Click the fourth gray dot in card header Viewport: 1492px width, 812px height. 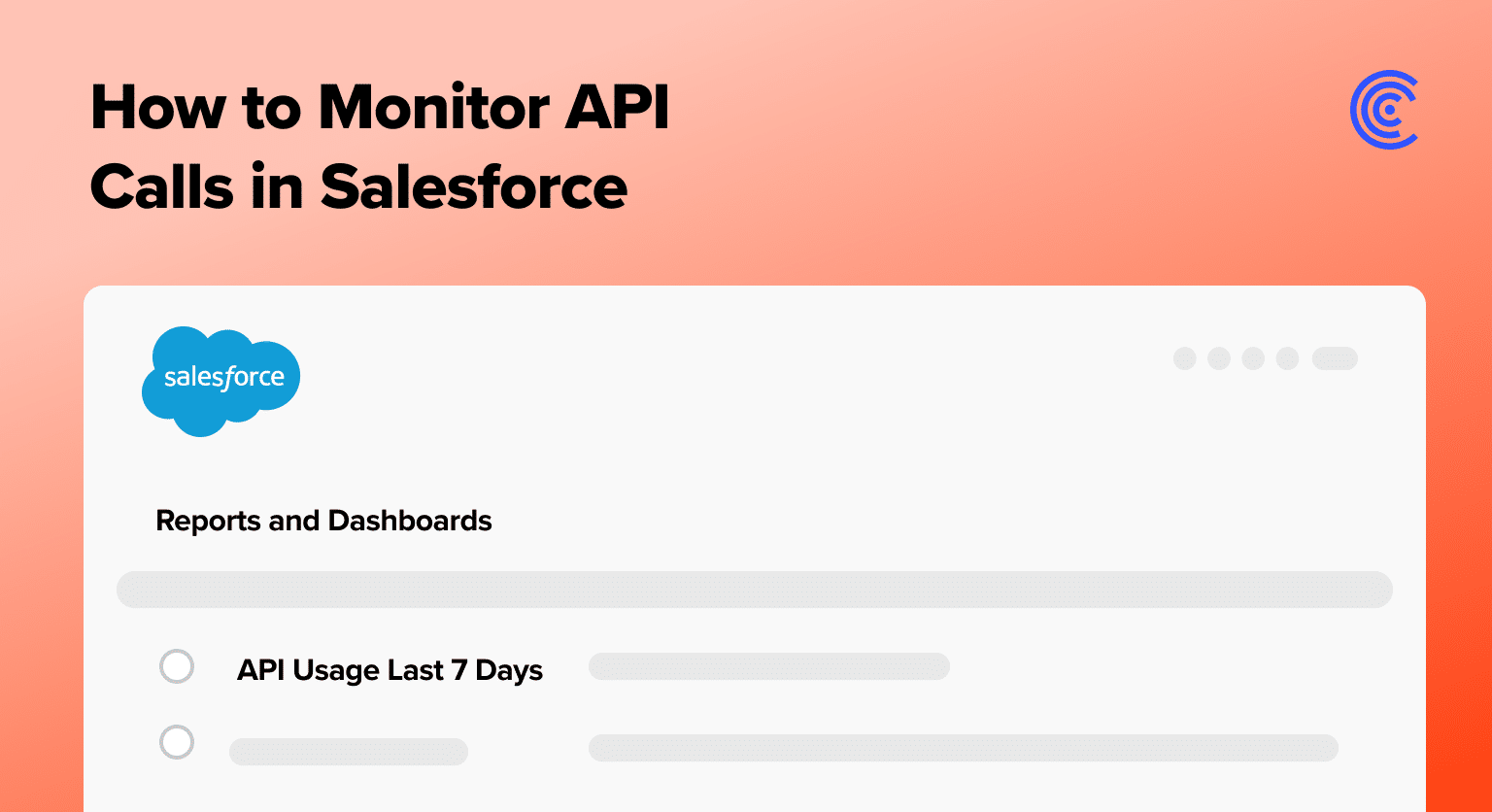click(1287, 358)
